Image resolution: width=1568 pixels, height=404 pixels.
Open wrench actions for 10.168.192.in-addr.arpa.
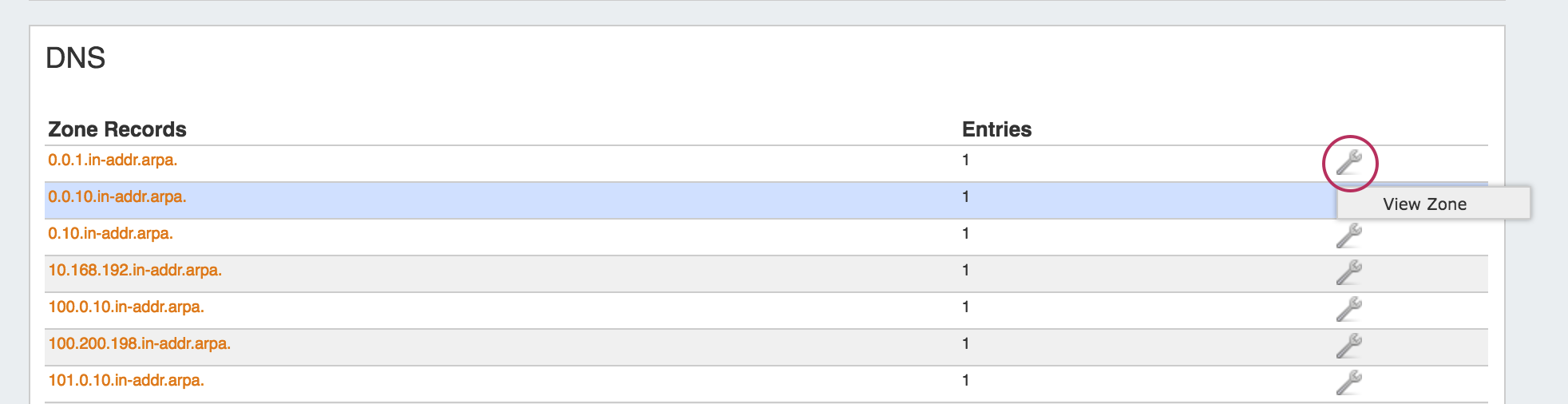click(1349, 273)
